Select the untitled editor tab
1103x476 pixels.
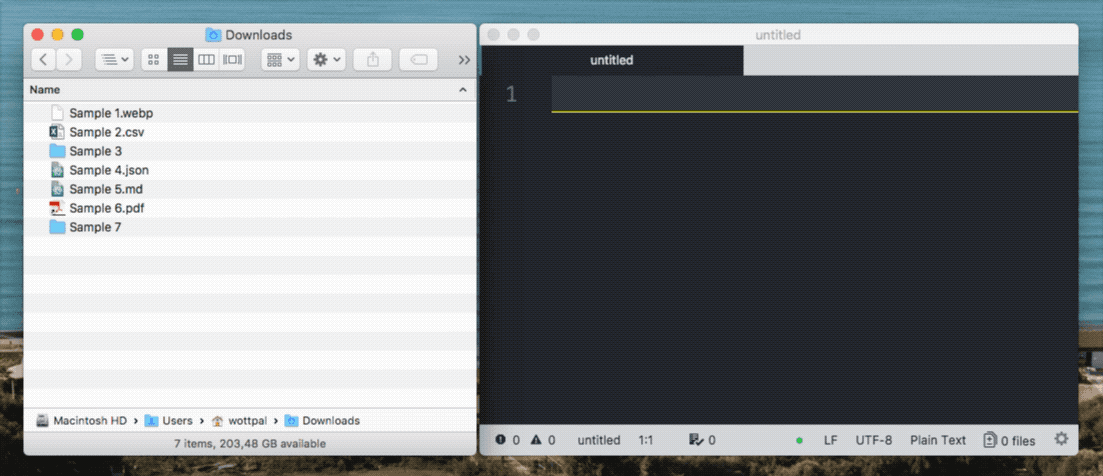coord(611,60)
